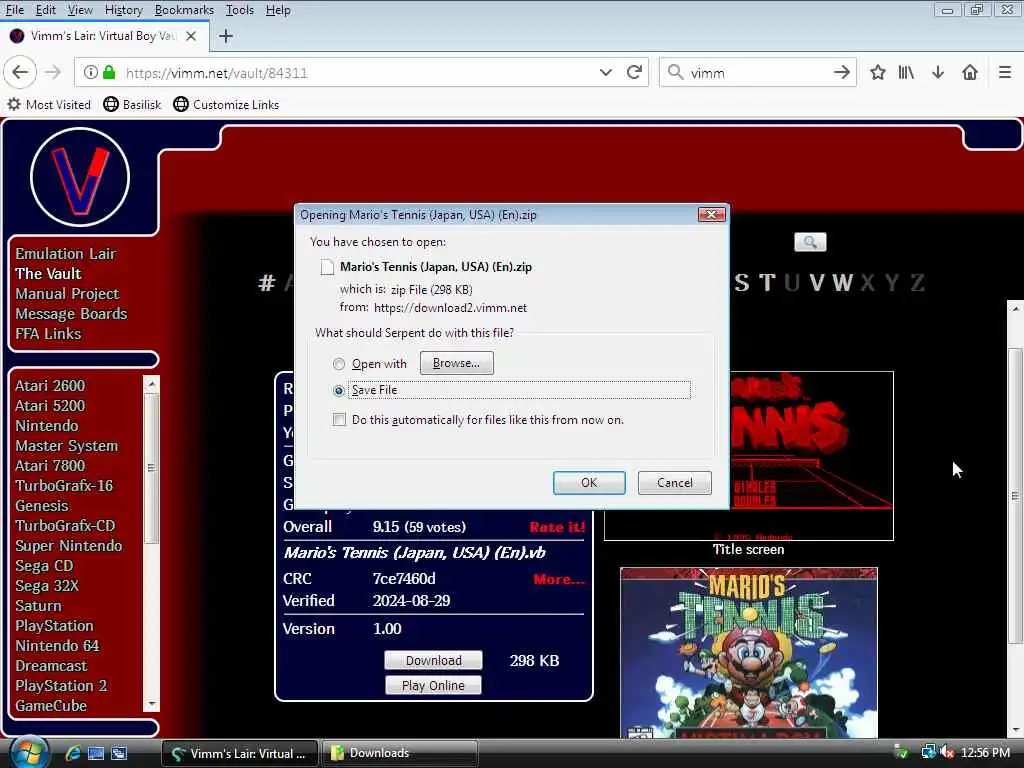Click the green padlock security icon
1024x768 pixels.
109,72
